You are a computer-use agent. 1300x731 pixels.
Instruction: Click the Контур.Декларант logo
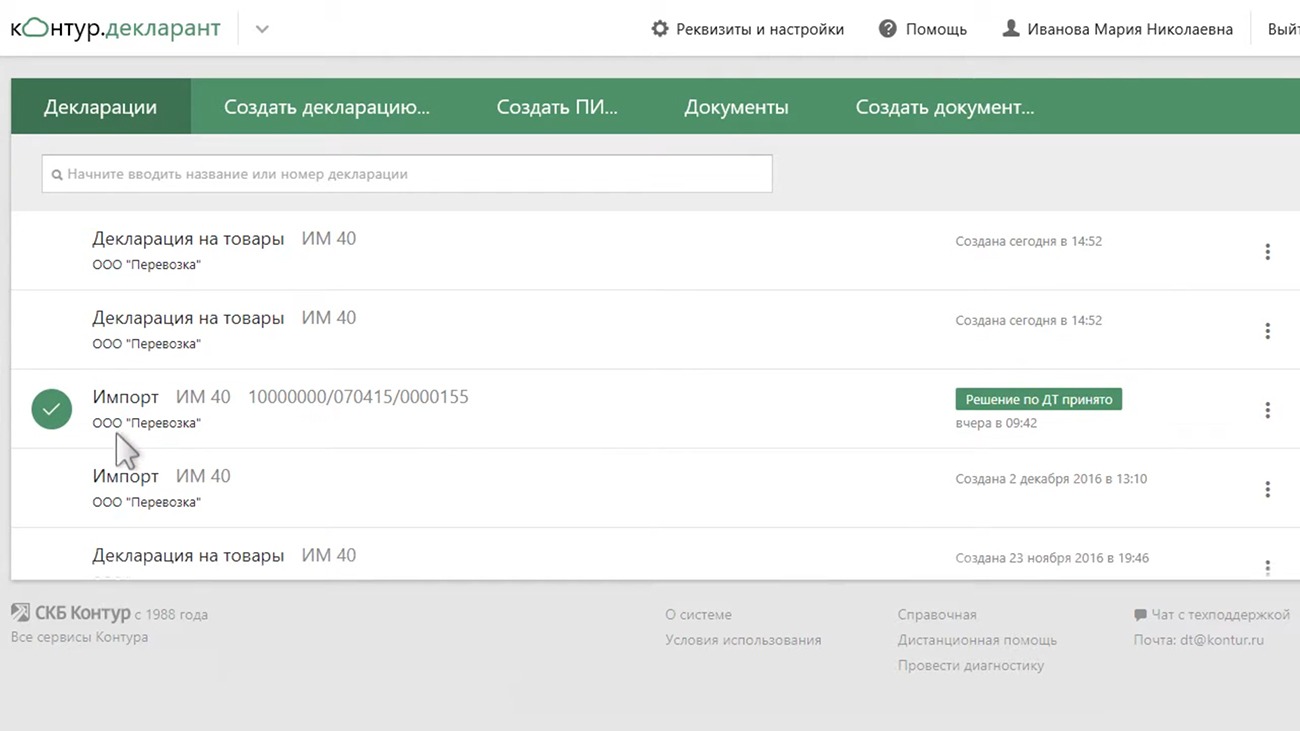coord(115,28)
